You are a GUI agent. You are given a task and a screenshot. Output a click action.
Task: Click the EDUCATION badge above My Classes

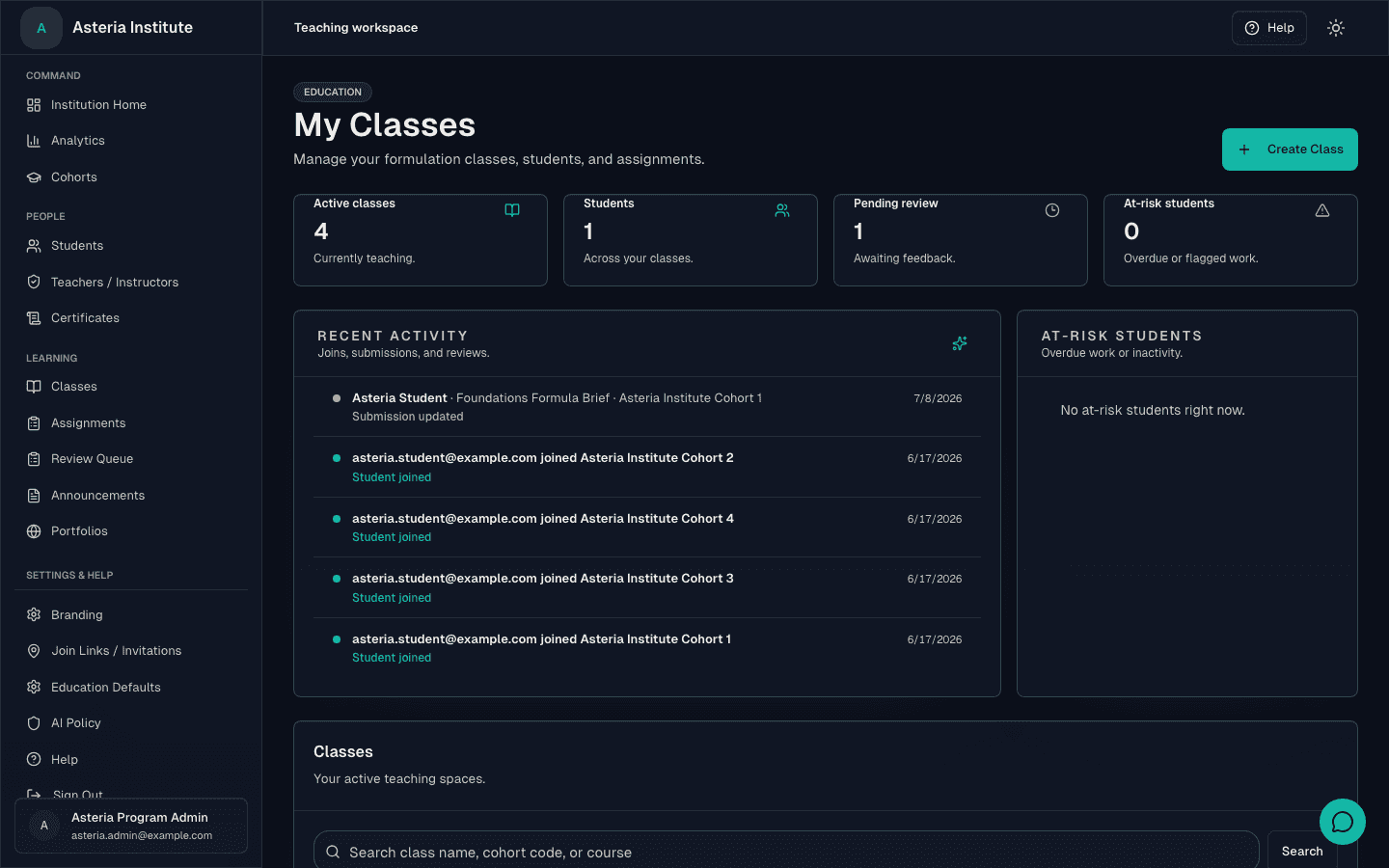point(333,92)
